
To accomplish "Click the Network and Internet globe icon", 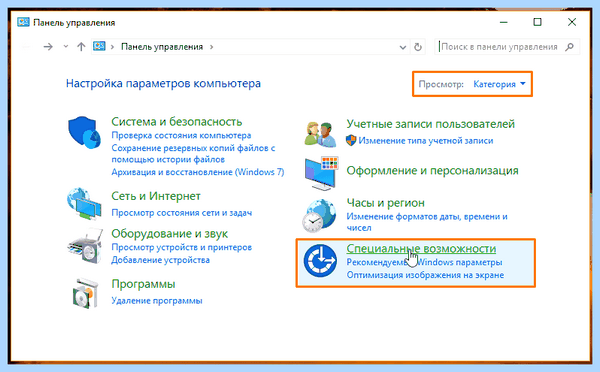I will 84,204.
